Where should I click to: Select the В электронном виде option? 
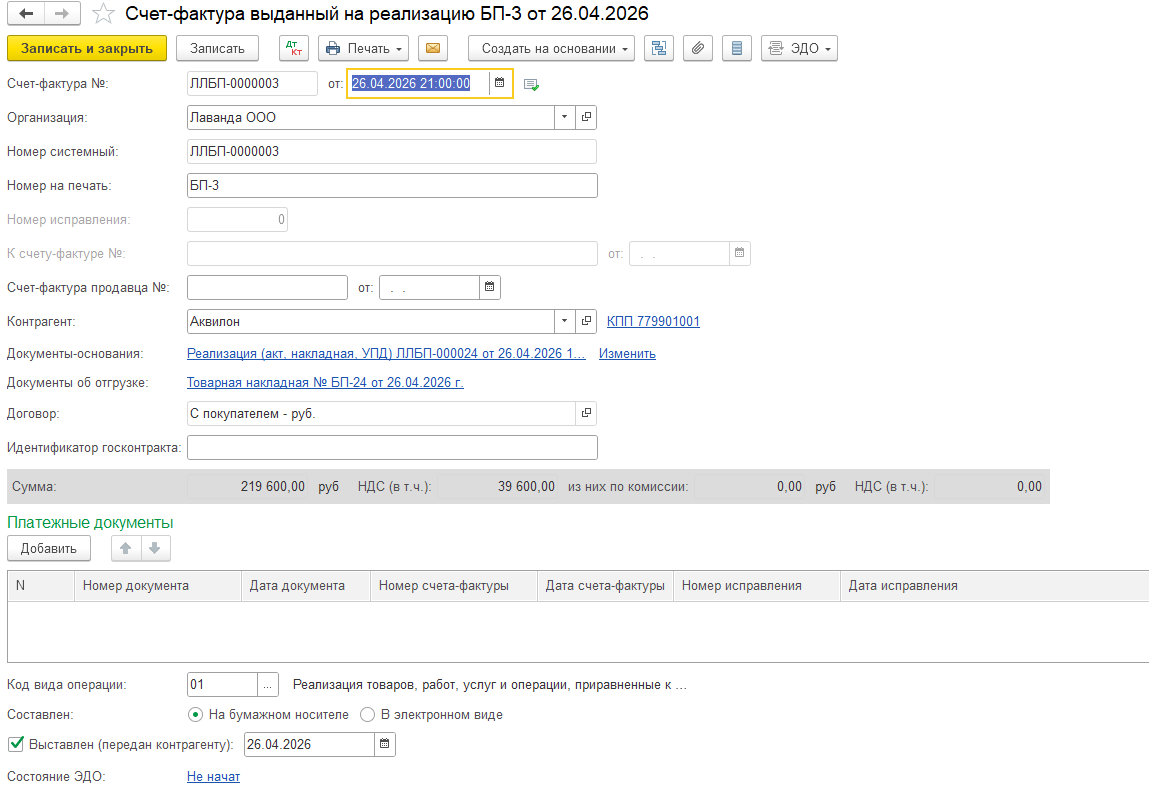coord(367,714)
